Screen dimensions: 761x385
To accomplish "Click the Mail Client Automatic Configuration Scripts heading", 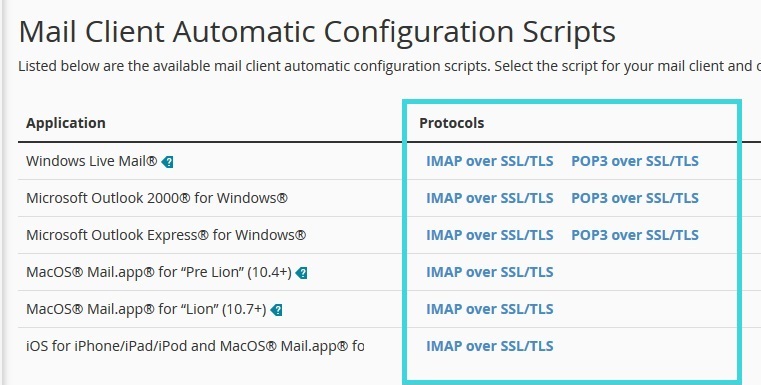I will [x=317, y=32].
